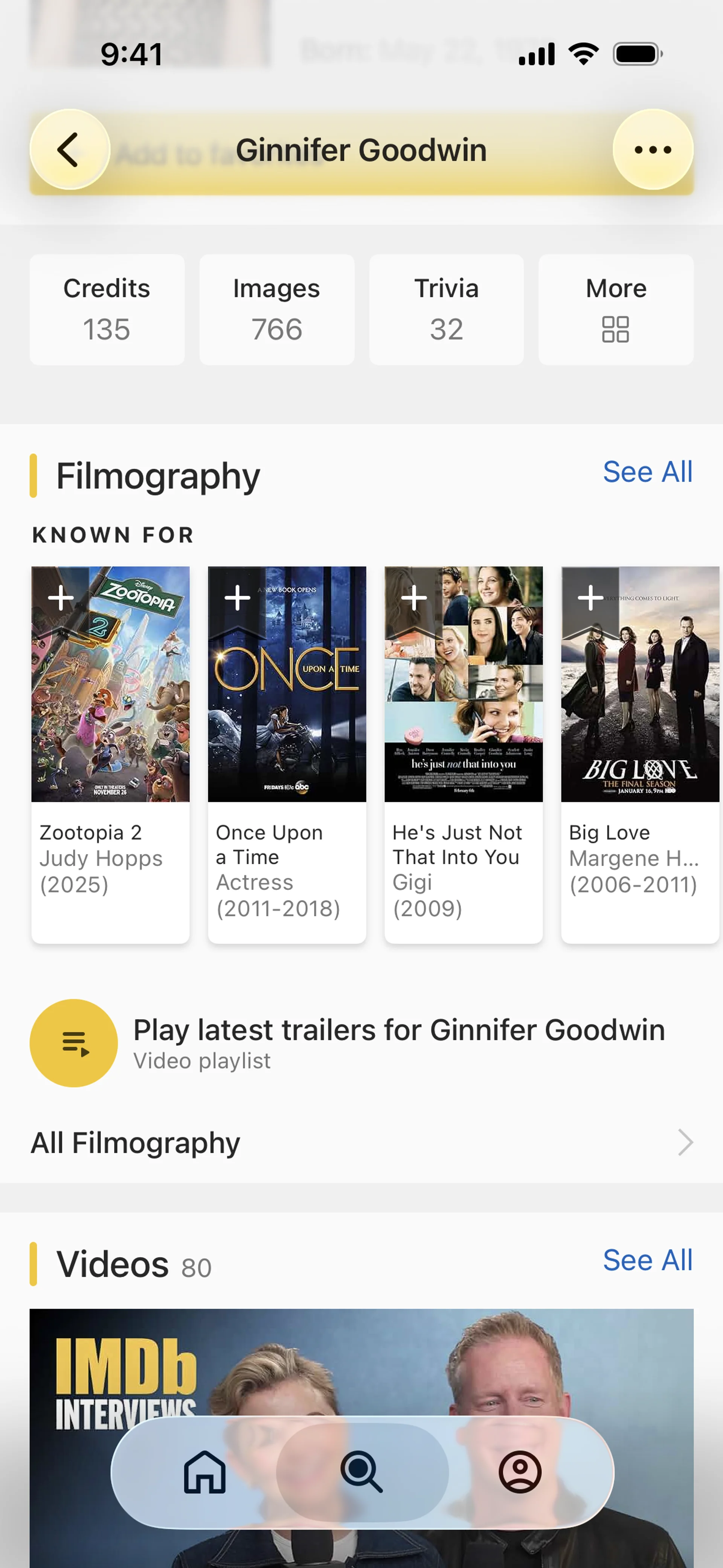Image resolution: width=723 pixels, height=1568 pixels.
Task: Tap the back arrow button
Action: tap(69, 150)
